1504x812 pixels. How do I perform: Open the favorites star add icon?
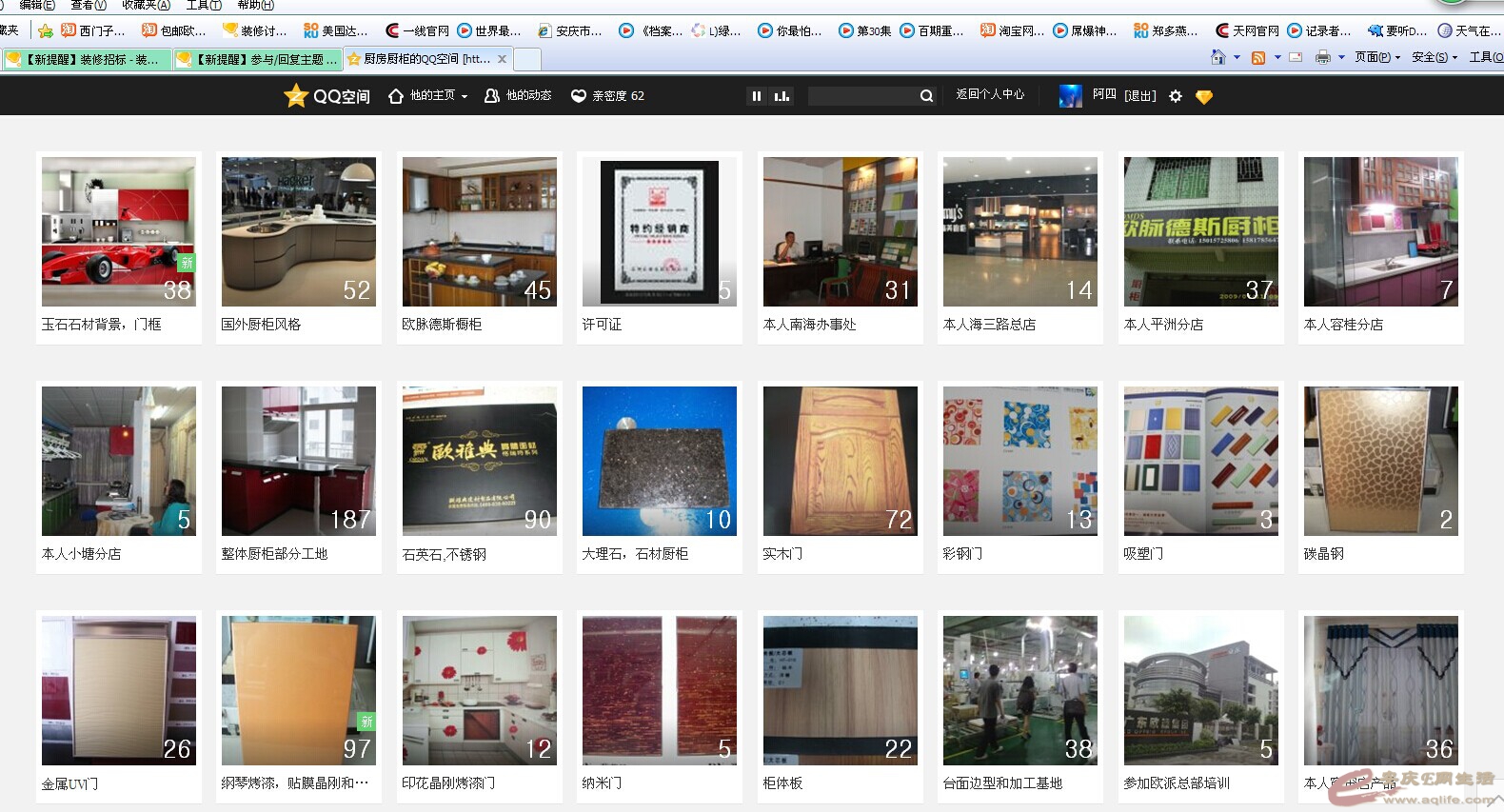point(45,30)
